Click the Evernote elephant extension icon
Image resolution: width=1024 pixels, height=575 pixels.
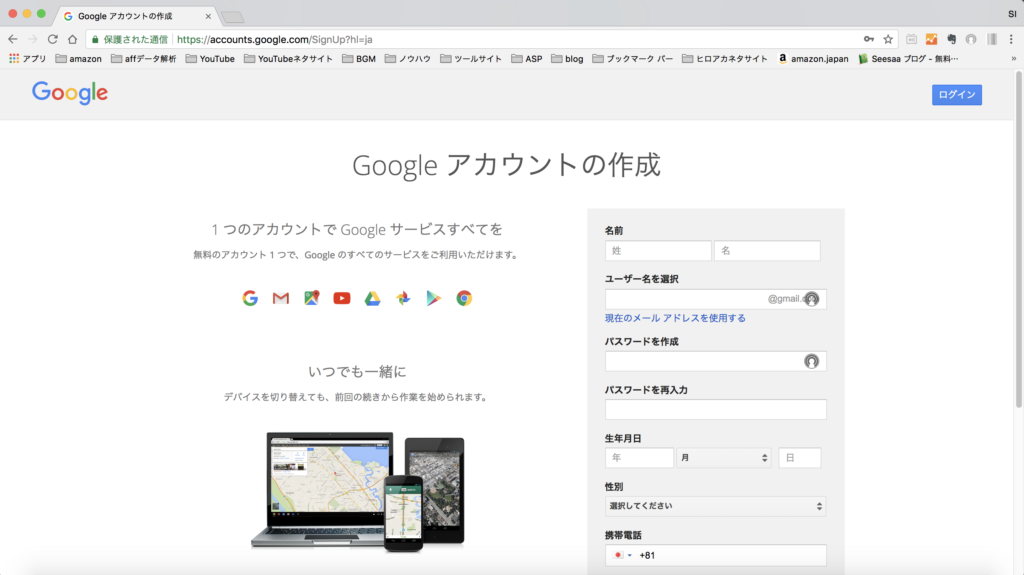coord(952,39)
